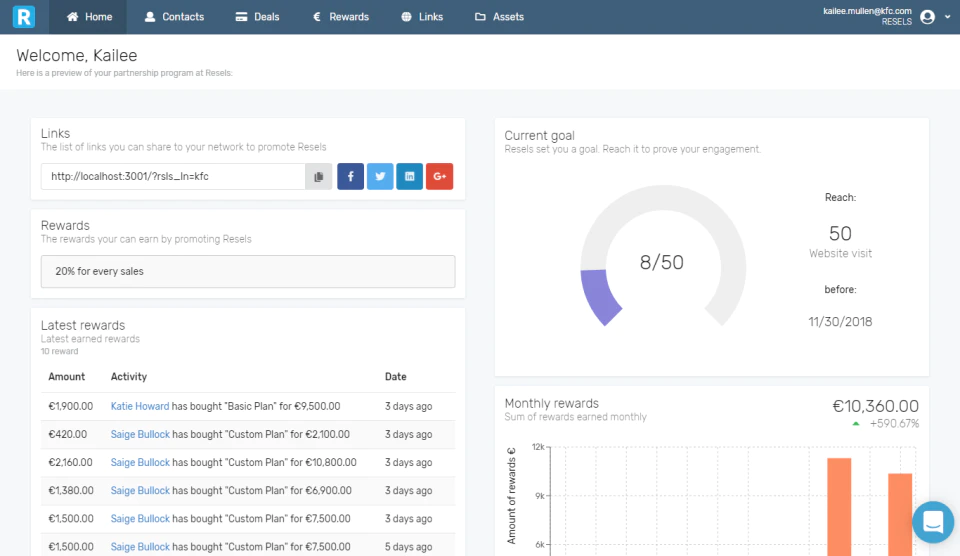Click the 'Current goal' heading
This screenshot has height=556, width=960.
pos(539,135)
